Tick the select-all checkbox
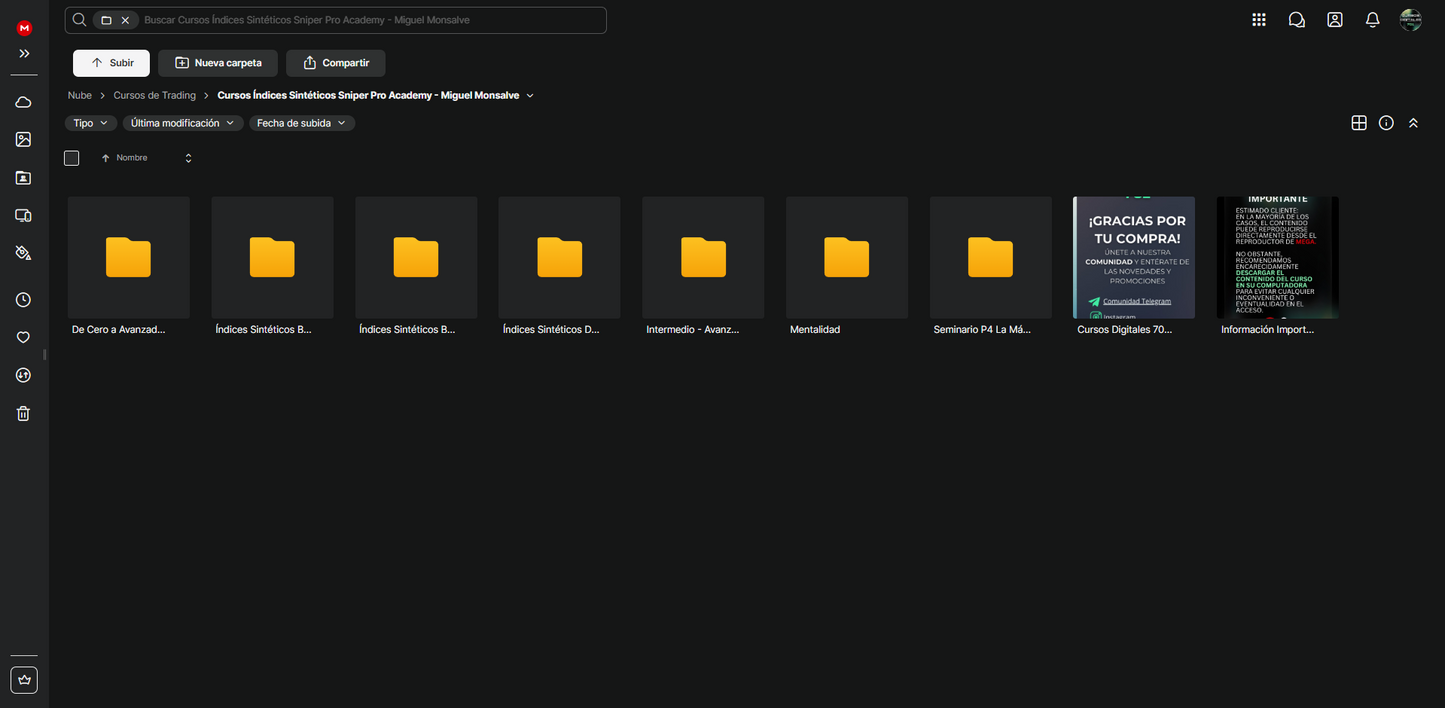 [72, 158]
